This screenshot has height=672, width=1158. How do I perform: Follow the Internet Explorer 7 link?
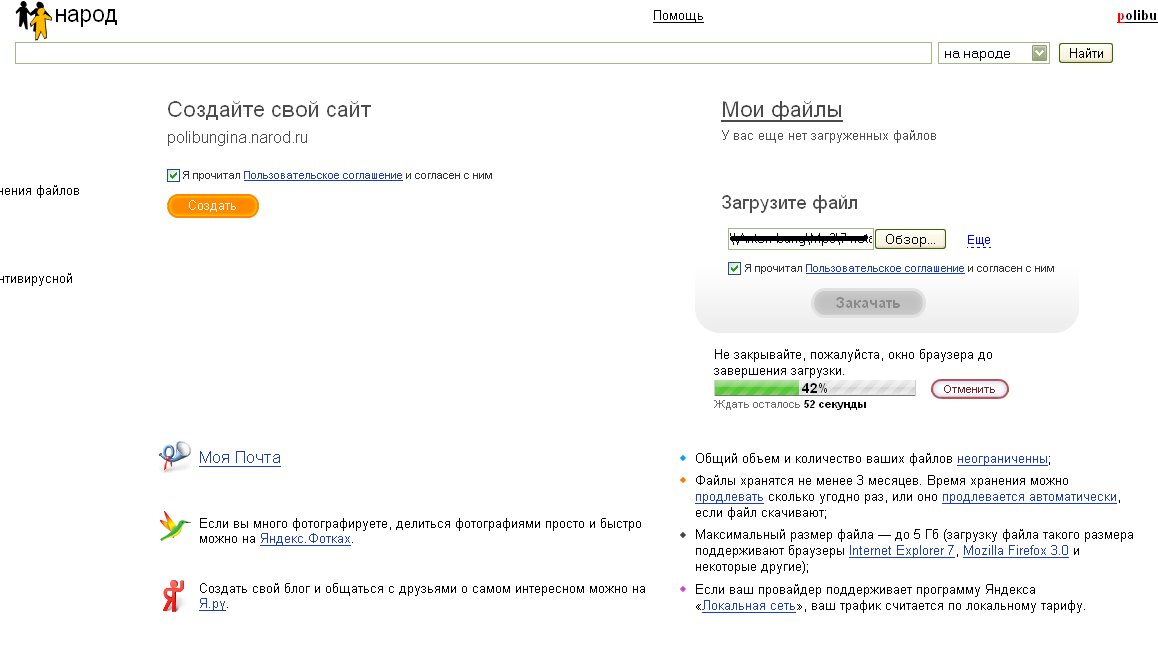(x=902, y=551)
